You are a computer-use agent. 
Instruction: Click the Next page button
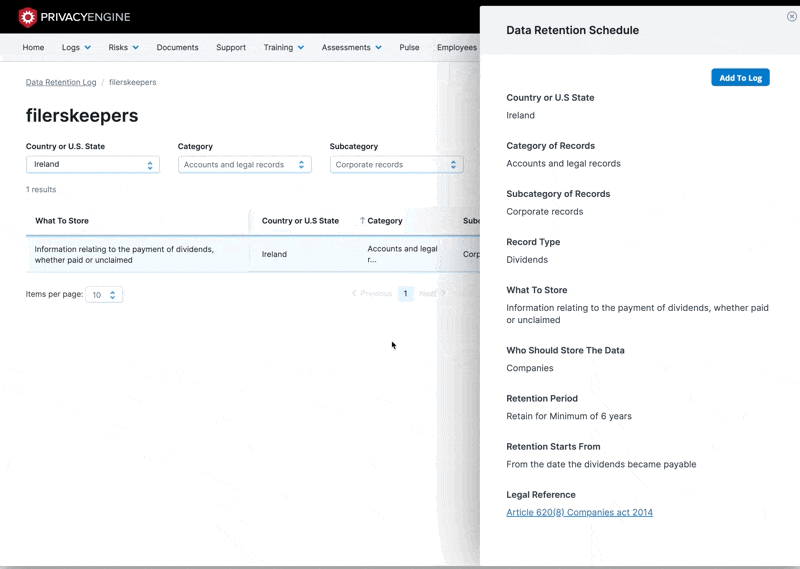point(432,293)
